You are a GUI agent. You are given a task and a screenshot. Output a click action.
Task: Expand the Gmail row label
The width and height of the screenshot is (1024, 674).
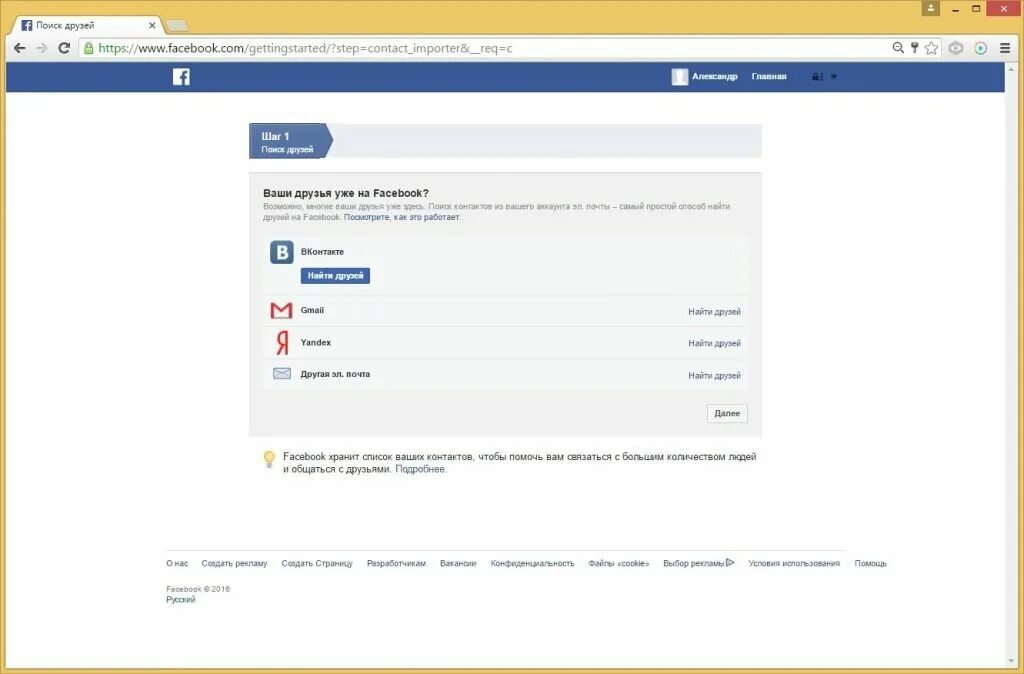pos(312,310)
